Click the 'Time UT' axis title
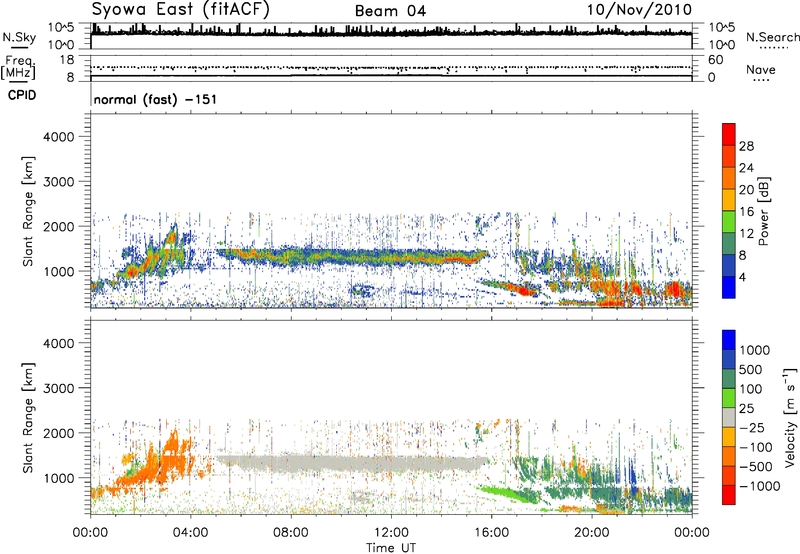 391,548
